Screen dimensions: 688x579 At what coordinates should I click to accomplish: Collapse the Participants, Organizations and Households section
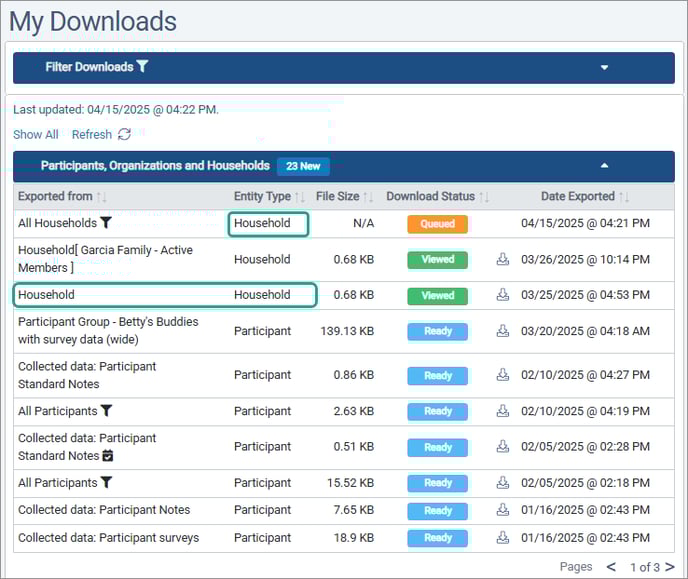(x=604, y=165)
